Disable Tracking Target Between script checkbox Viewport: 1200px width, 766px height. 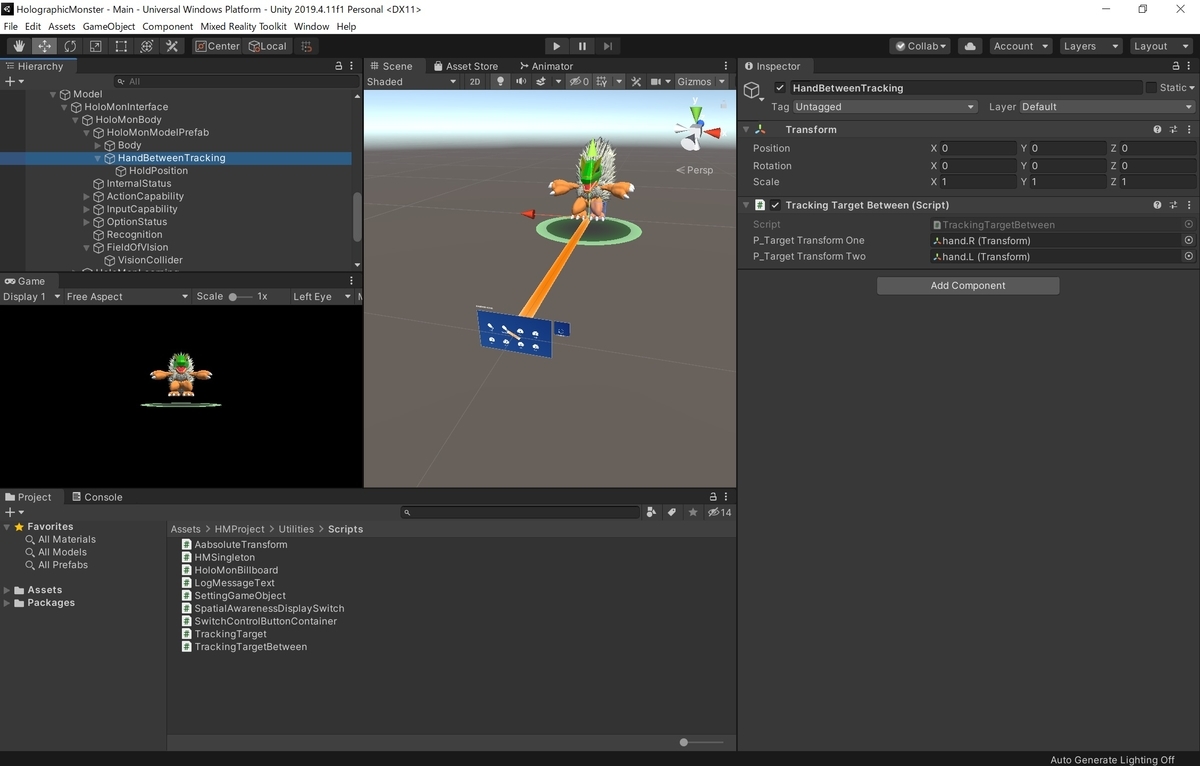click(x=775, y=205)
